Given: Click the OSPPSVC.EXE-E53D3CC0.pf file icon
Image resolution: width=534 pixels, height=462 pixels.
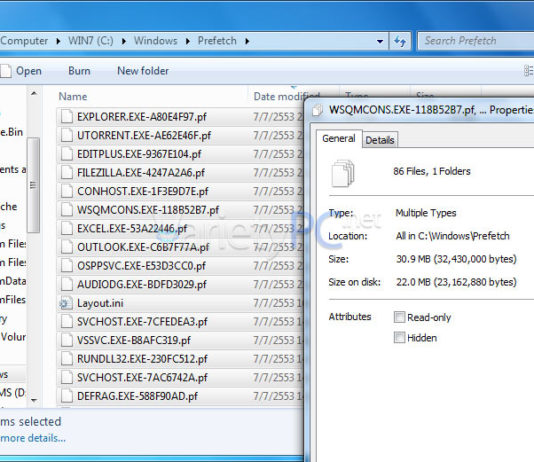Looking at the screenshot, I should [x=67, y=266].
